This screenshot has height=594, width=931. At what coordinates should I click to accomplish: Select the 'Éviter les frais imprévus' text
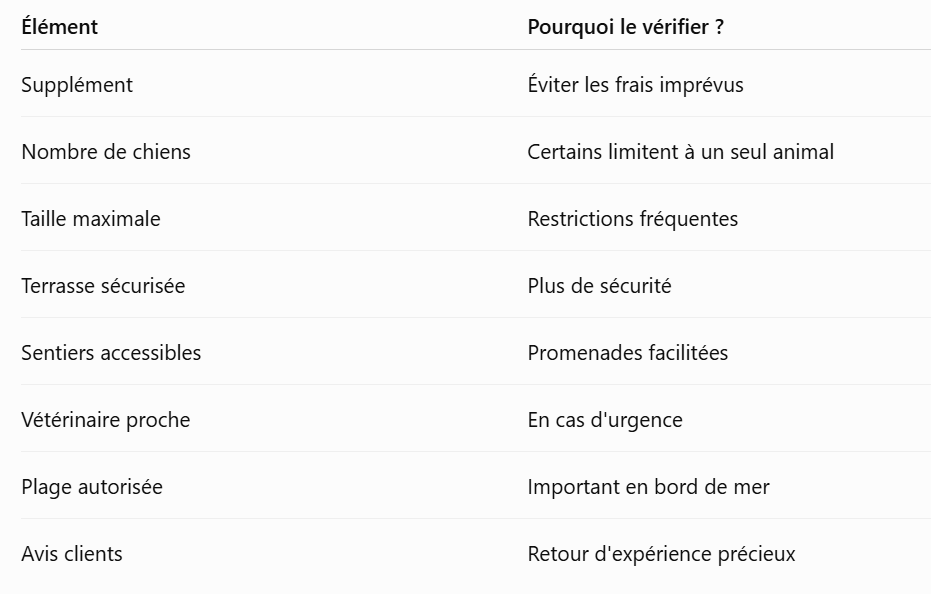[635, 85]
